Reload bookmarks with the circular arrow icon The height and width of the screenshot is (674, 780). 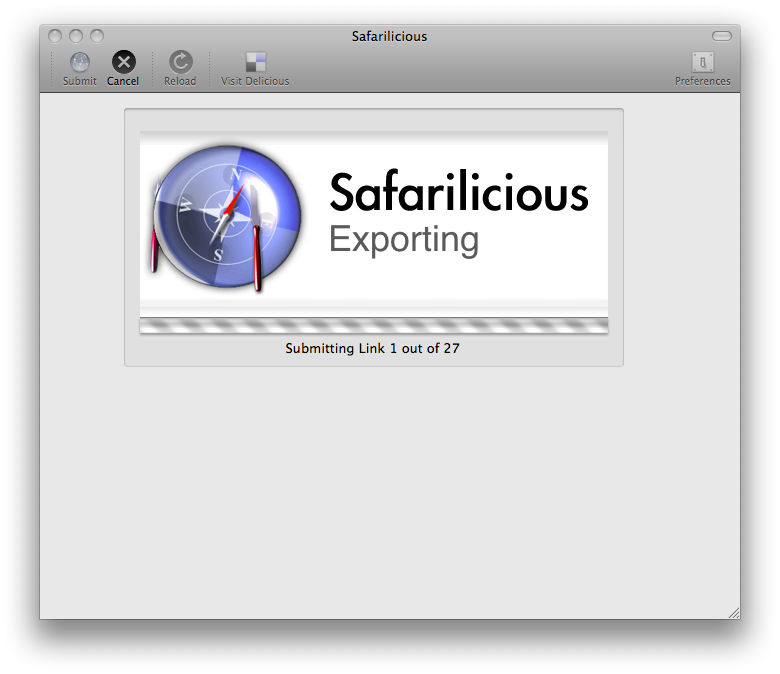point(181,62)
